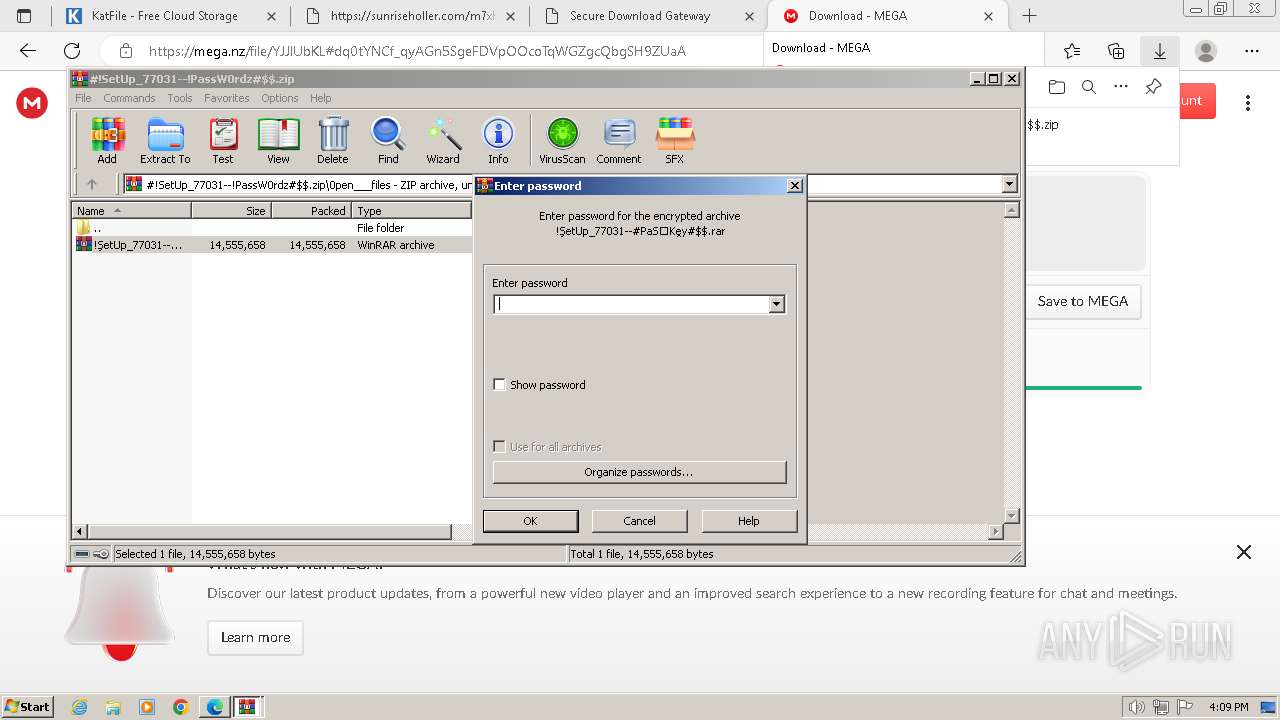Image resolution: width=1280 pixels, height=720 pixels.
Task: Refresh the MEGA page
Action: click(72, 51)
